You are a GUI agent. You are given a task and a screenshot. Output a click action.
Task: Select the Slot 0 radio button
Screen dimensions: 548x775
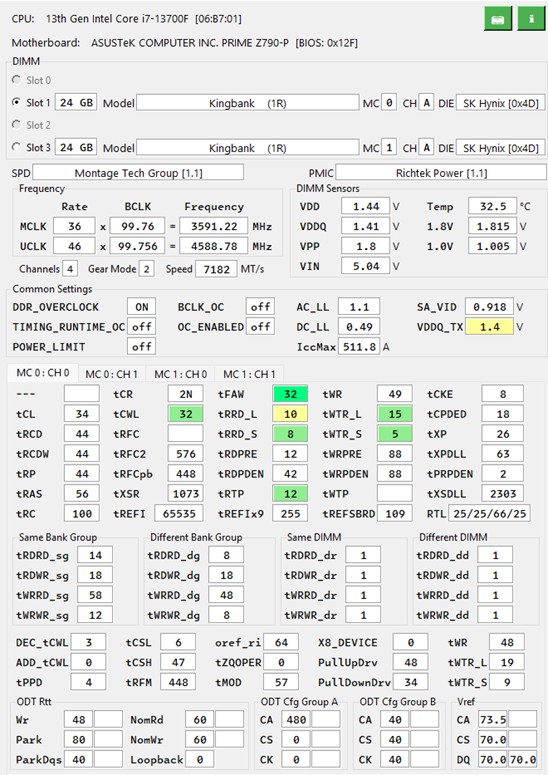[x=16, y=80]
